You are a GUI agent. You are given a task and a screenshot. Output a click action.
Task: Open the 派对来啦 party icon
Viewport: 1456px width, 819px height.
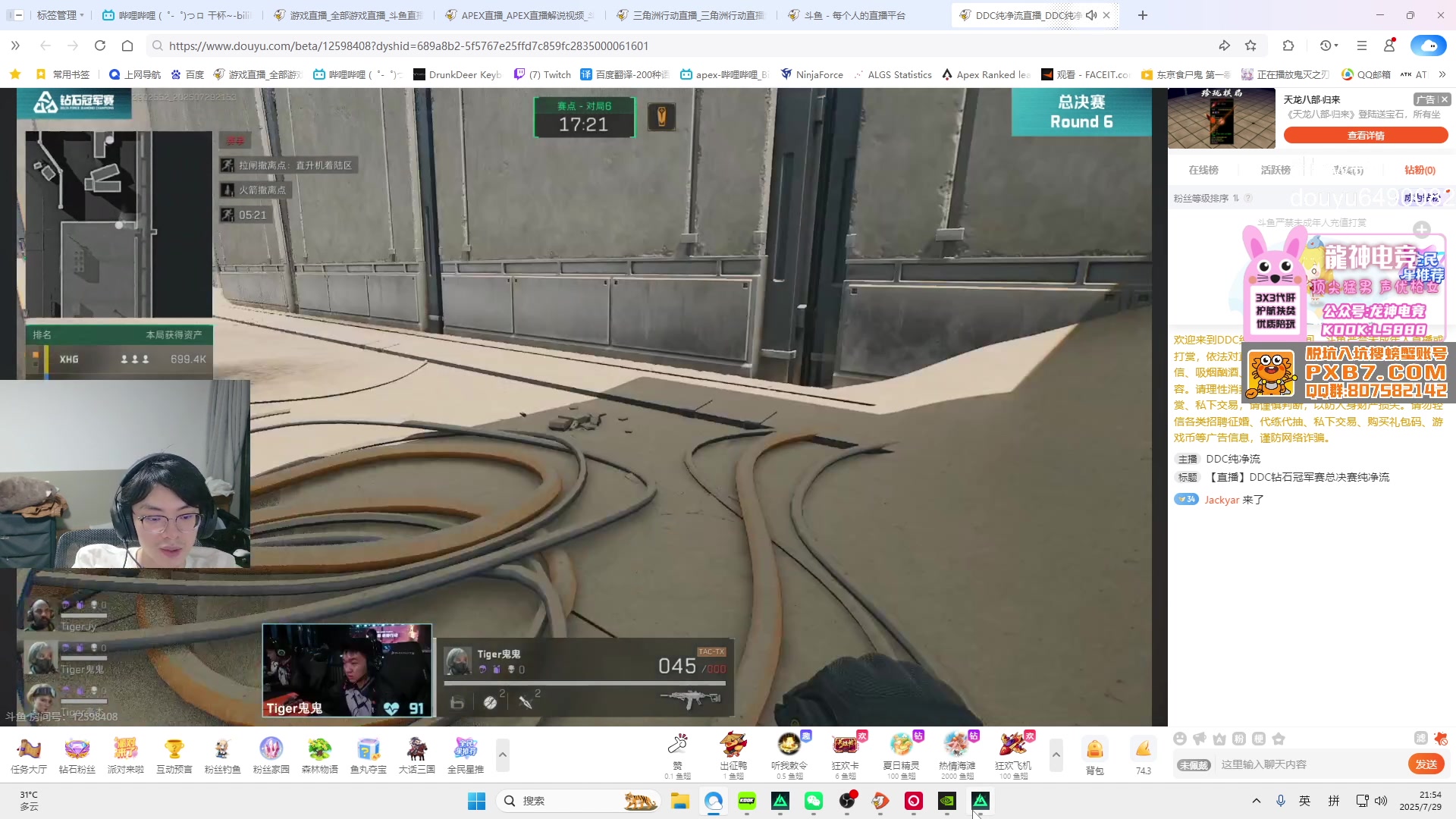126,755
